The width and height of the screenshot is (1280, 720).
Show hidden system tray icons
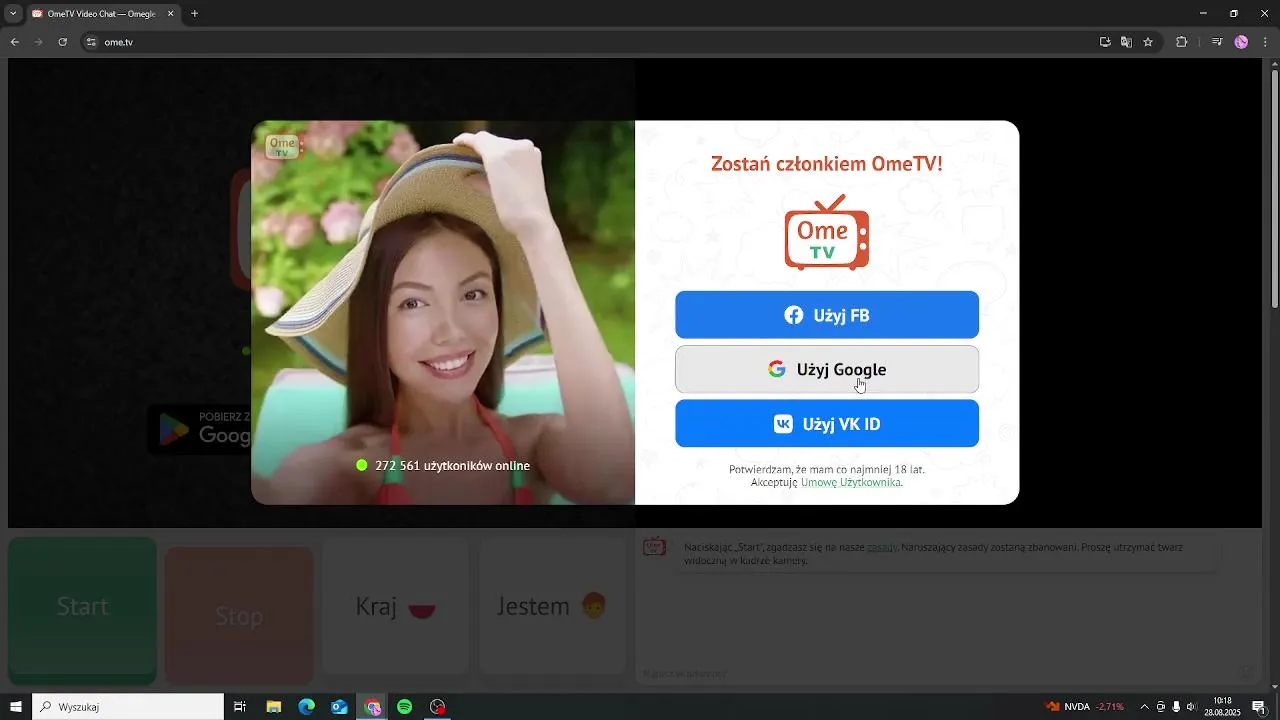1144,707
